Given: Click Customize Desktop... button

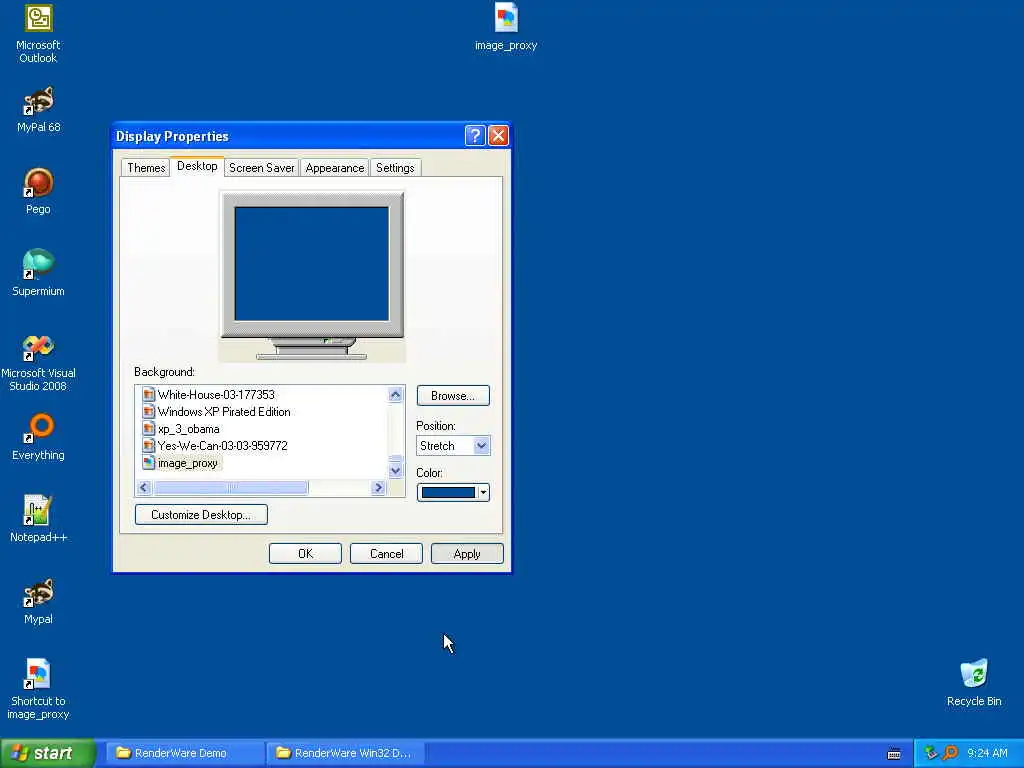Looking at the screenshot, I should click(x=201, y=515).
